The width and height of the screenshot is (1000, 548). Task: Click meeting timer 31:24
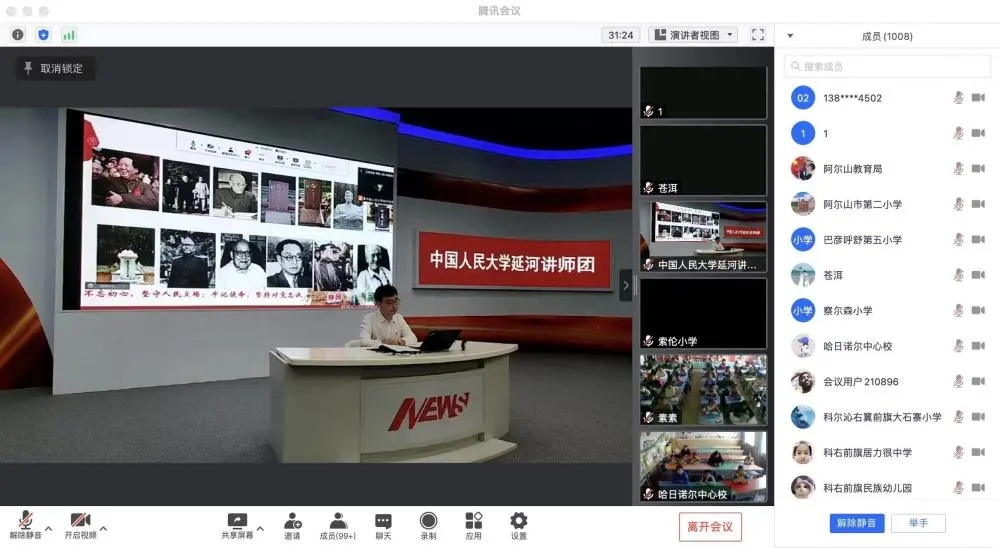[x=621, y=35]
